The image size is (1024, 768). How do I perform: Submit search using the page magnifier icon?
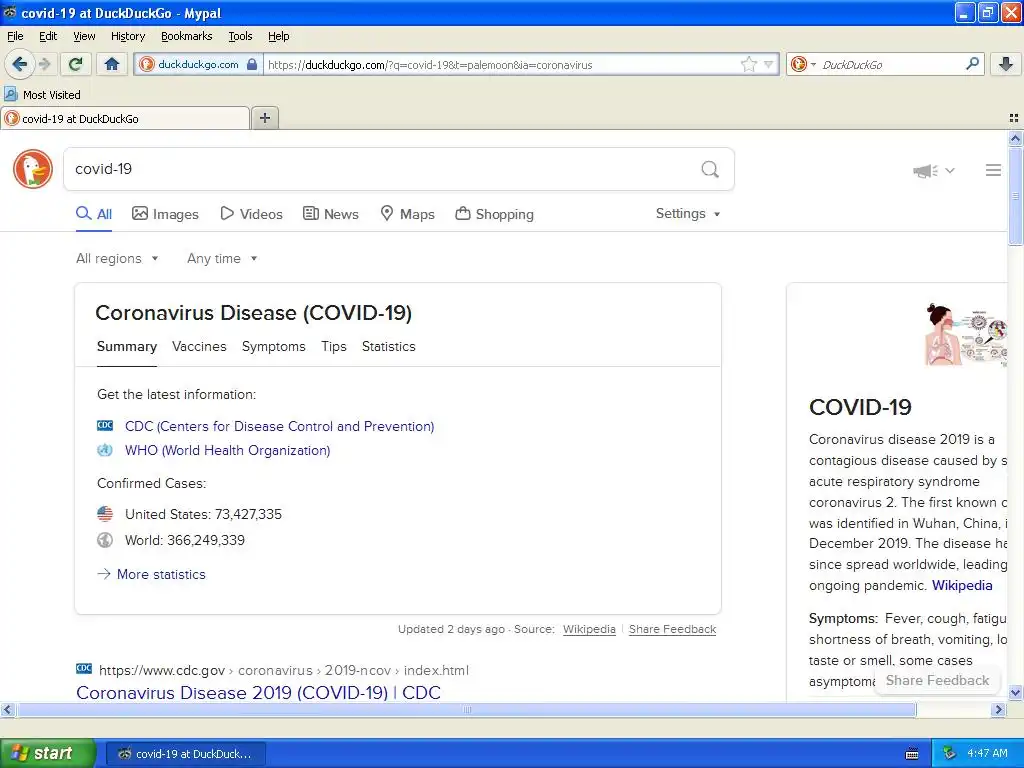(710, 169)
